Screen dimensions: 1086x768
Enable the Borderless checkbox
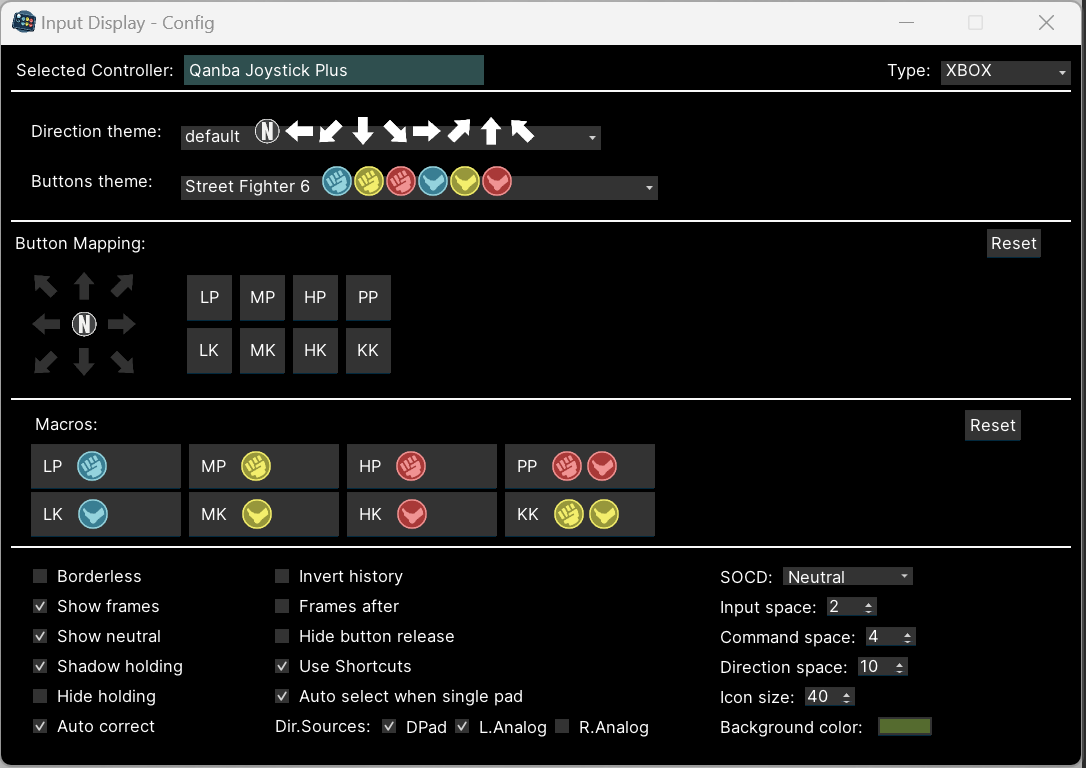coord(40,576)
